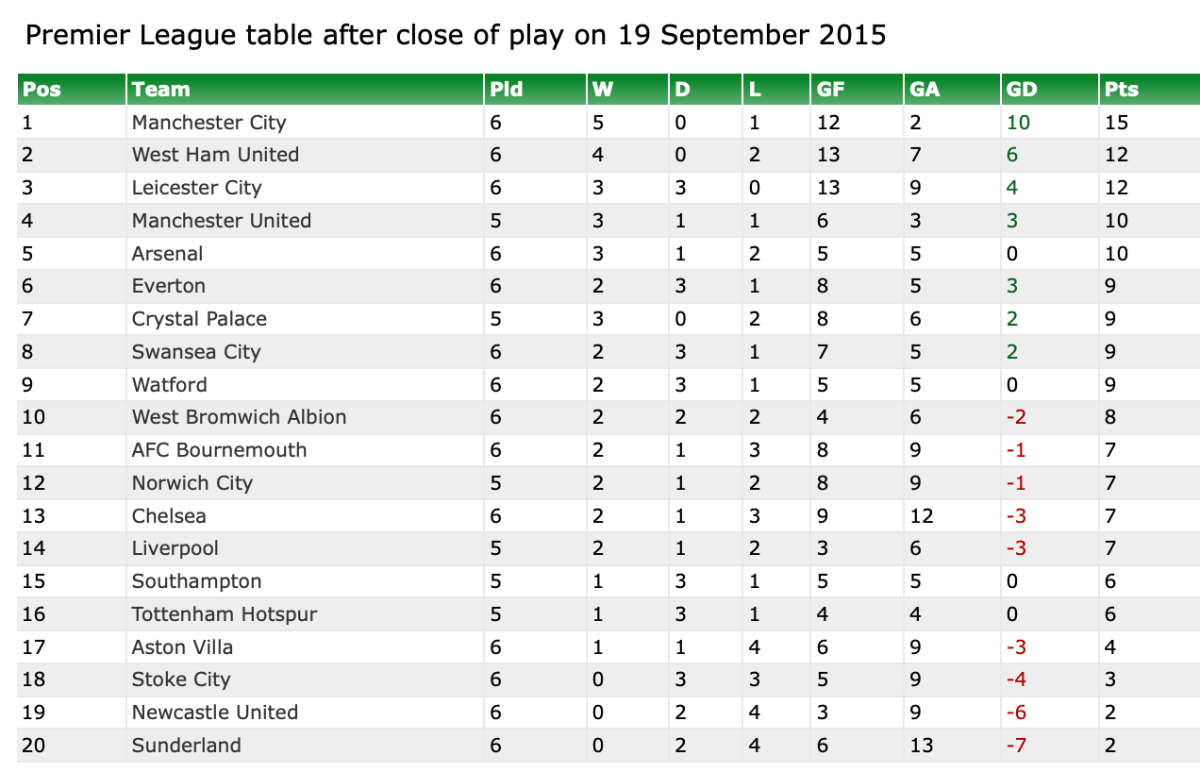Click Manchester City's goal difference of 10
The width and height of the screenshot is (1200, 772).
1018,122
